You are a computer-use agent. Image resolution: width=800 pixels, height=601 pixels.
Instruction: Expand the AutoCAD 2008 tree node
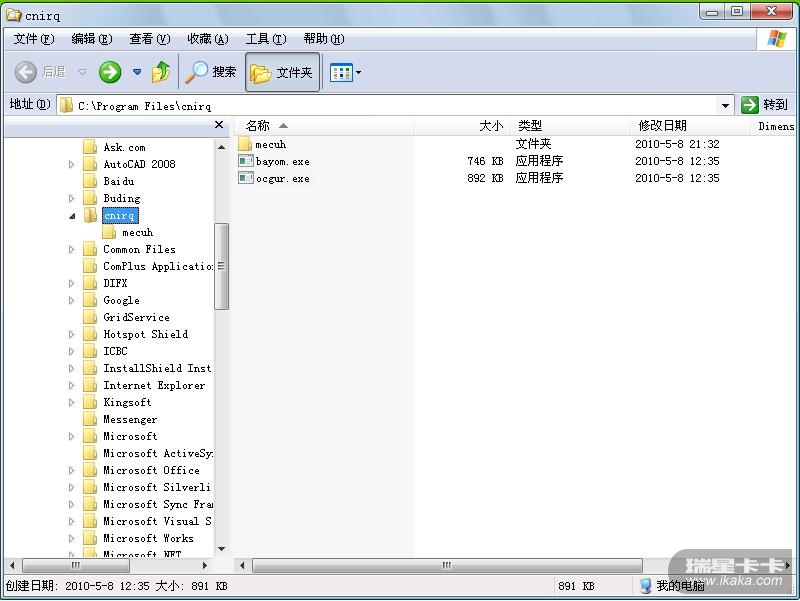[71, 164]
